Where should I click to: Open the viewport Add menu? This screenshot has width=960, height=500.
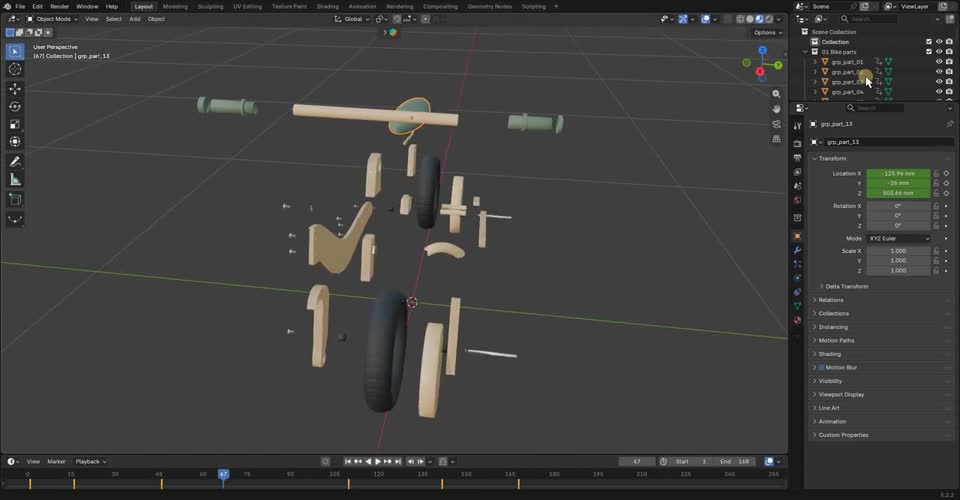coord(135,19)
